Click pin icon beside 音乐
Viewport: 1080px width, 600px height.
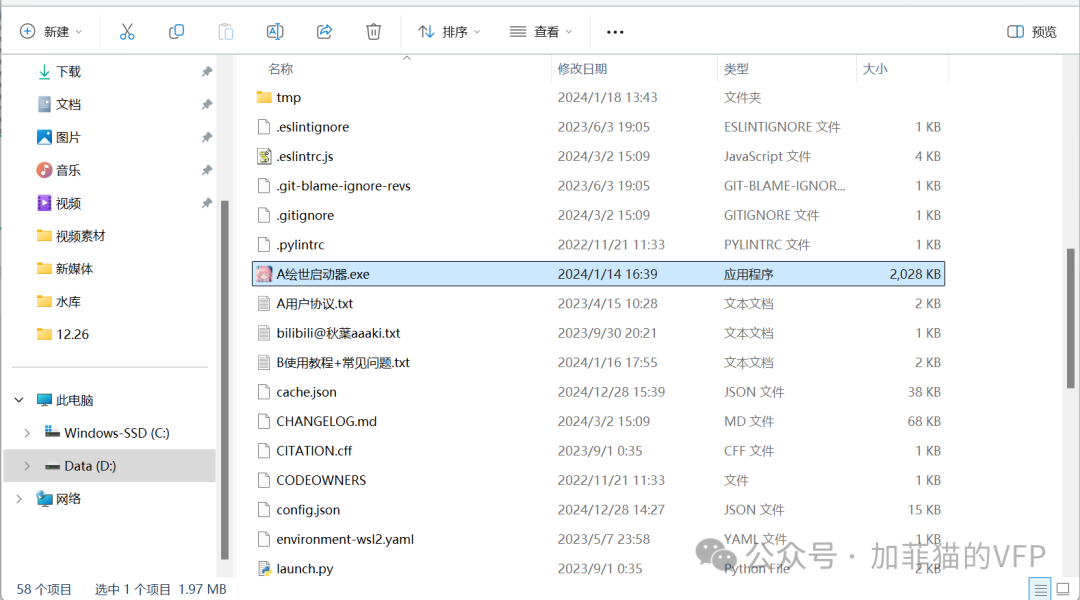207,170
